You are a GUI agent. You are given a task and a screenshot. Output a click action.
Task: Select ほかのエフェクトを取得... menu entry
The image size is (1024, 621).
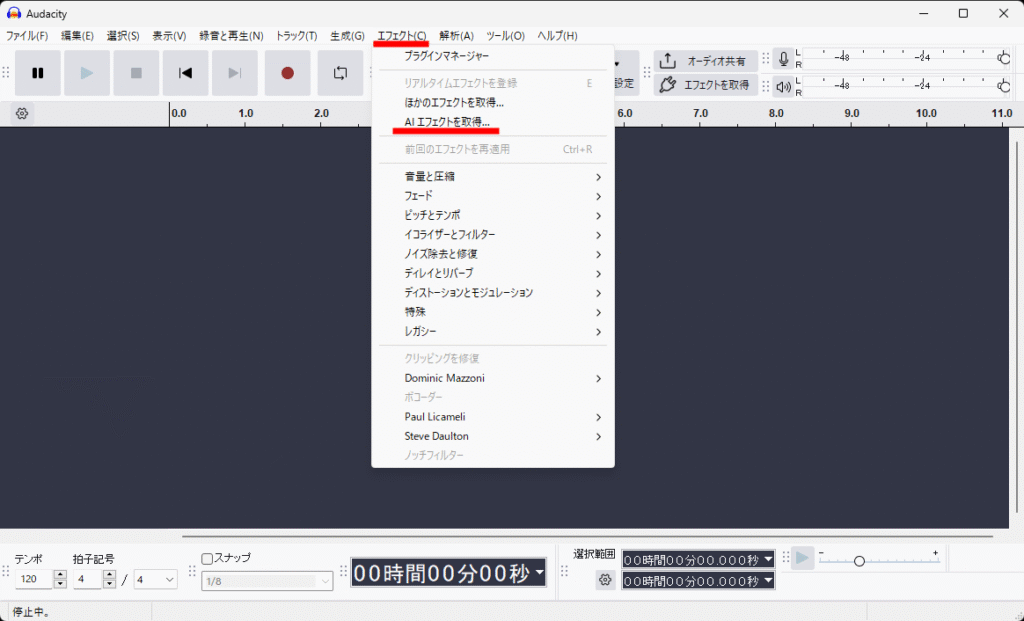click(x=492, y=103)
